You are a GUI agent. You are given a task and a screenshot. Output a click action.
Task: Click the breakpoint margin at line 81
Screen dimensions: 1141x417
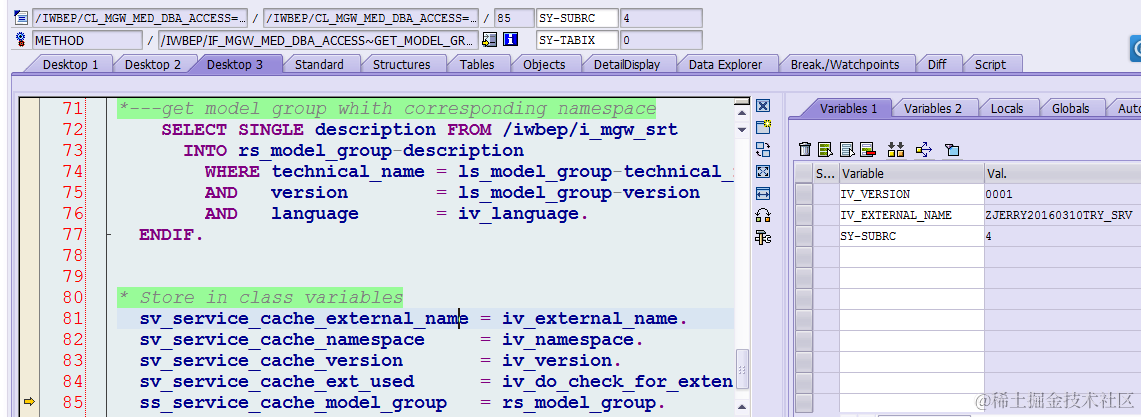point(29,318)
